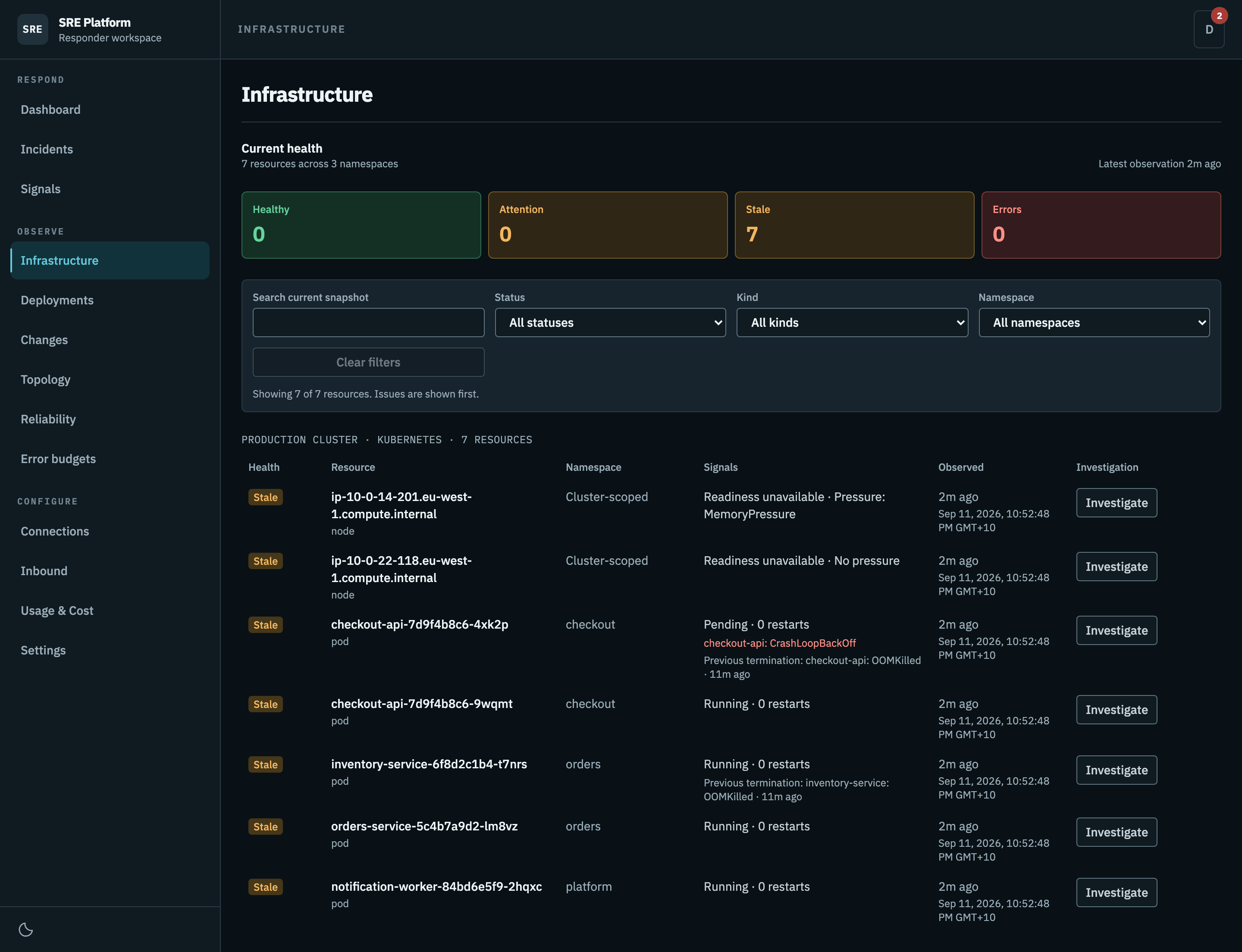Viewport: 1242px width, 952px height.
Task: Open Signals in the sidebar
Action: coord(110,189)
